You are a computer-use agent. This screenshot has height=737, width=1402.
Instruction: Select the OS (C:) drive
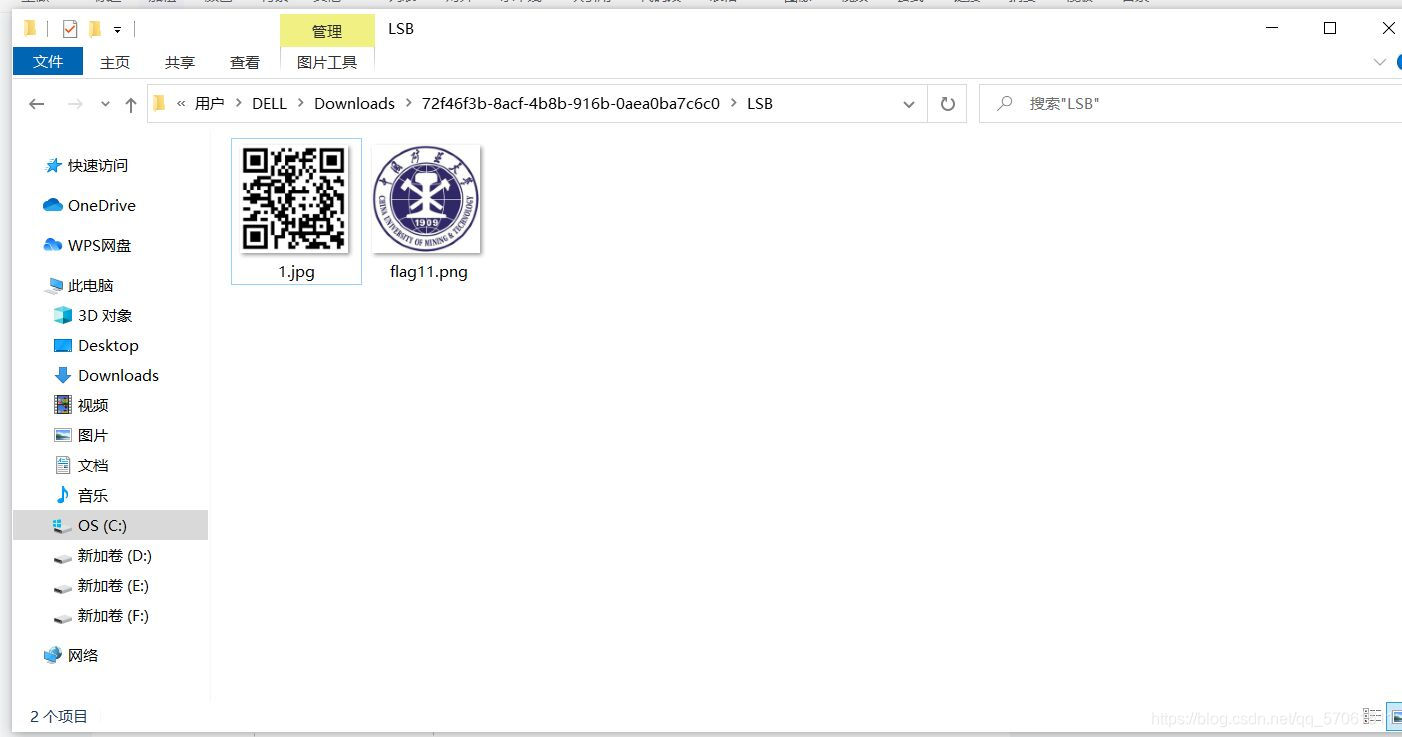110,525
